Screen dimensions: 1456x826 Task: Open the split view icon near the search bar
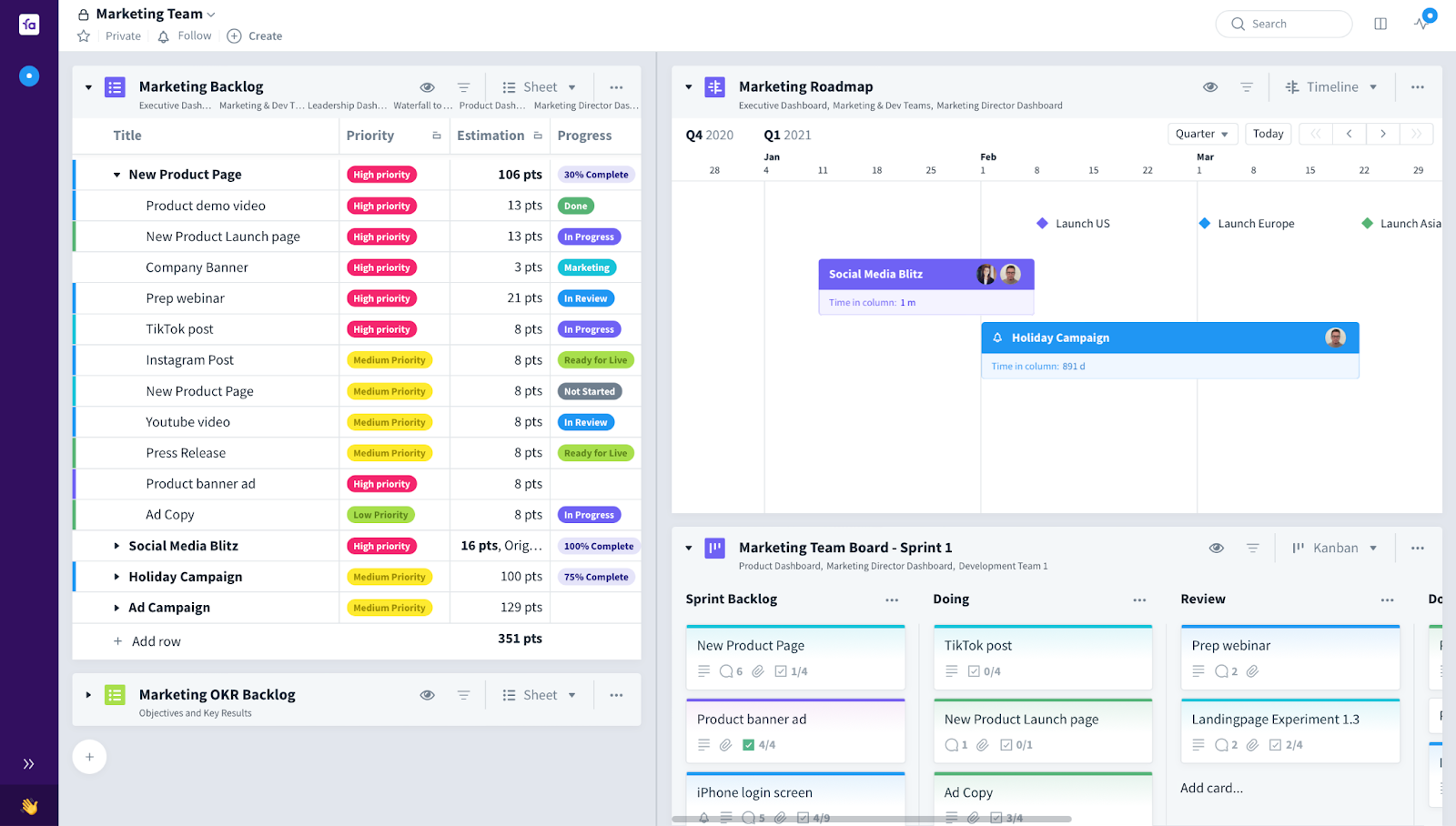point(1380,24)
